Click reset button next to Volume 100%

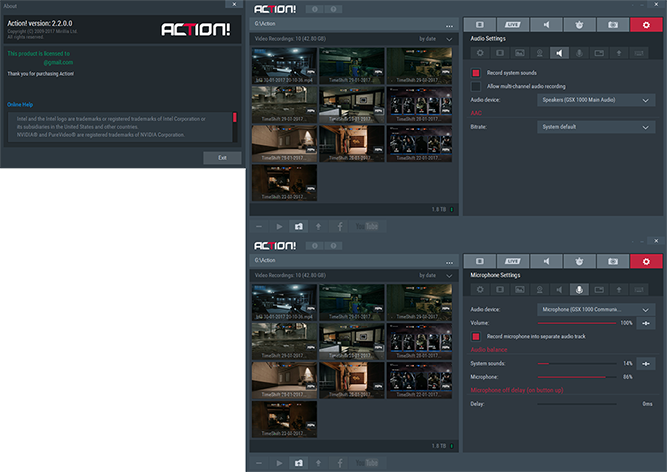tap(646, 323)
